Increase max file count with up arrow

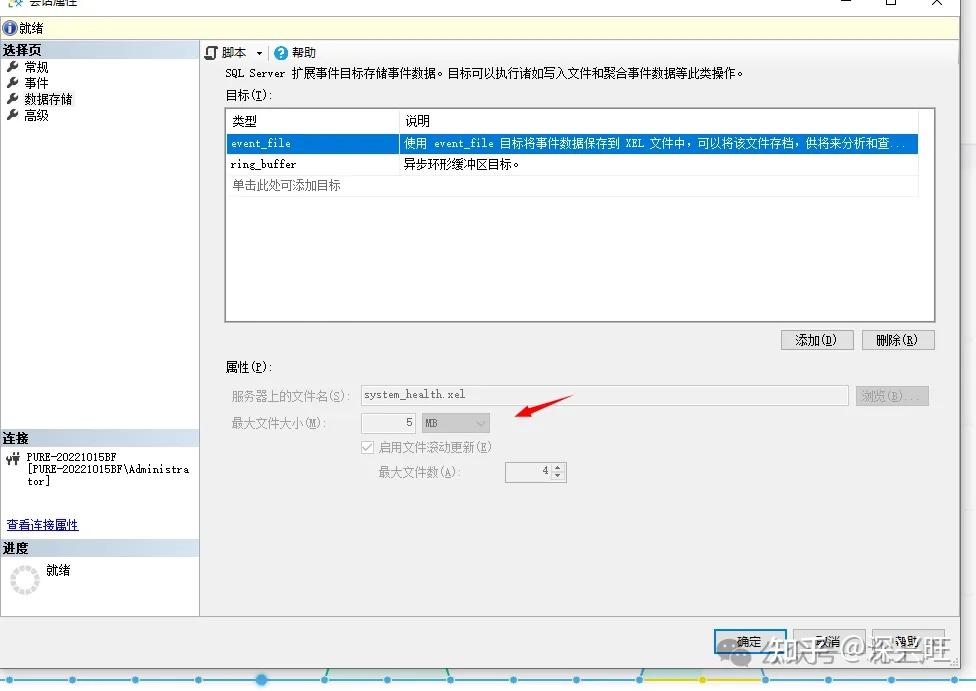point(558,468)
